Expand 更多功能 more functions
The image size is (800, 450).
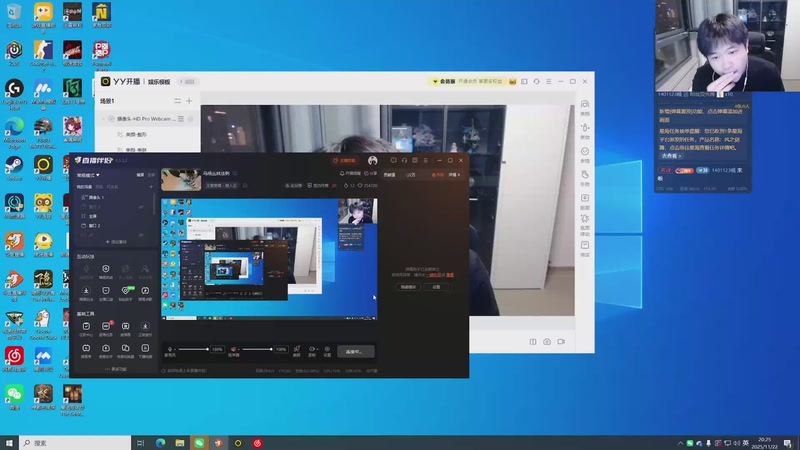coord(116,369)
